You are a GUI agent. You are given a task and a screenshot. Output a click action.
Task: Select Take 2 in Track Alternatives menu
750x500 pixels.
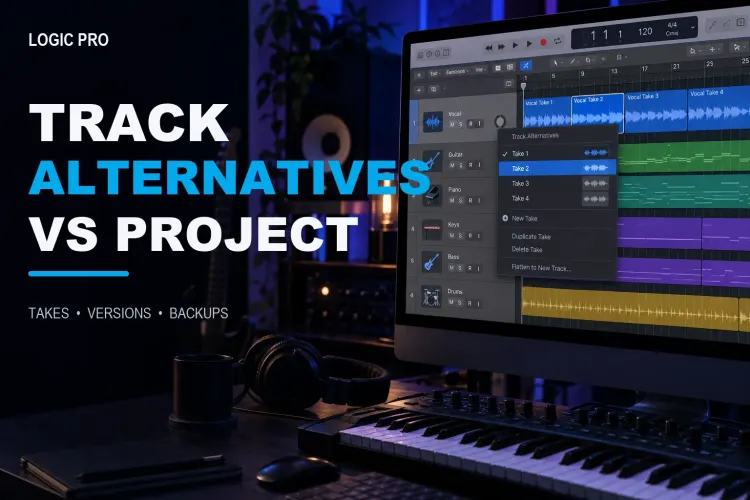(557, 168)
